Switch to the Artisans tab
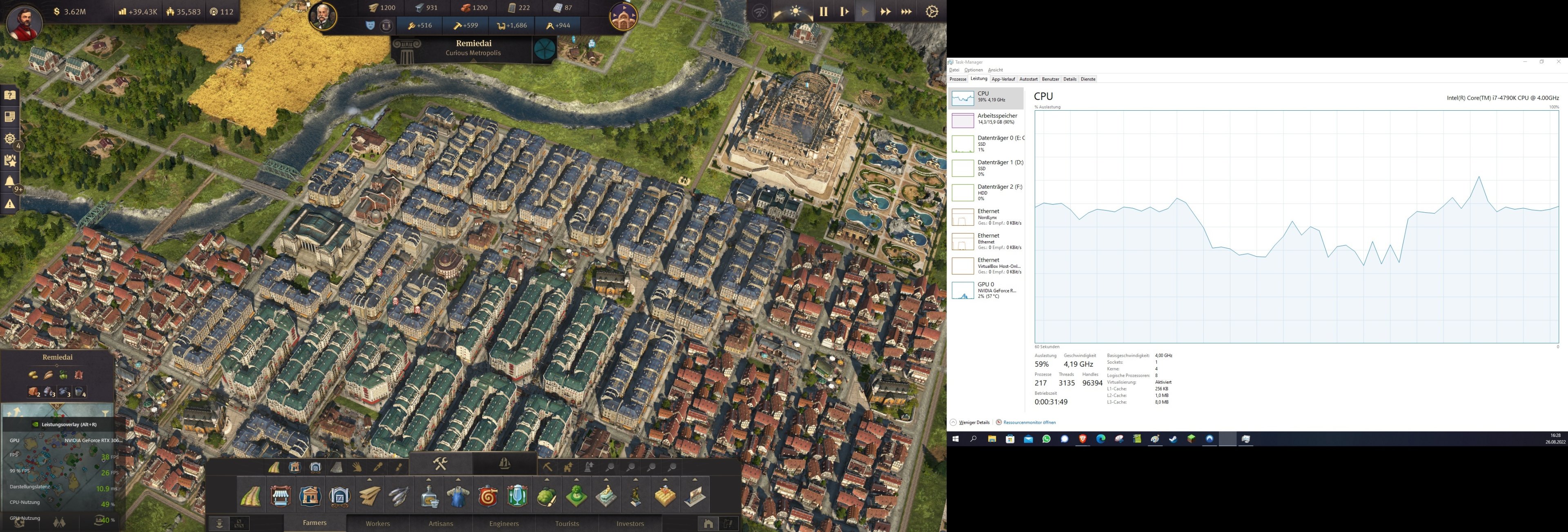 click(441, 523)
